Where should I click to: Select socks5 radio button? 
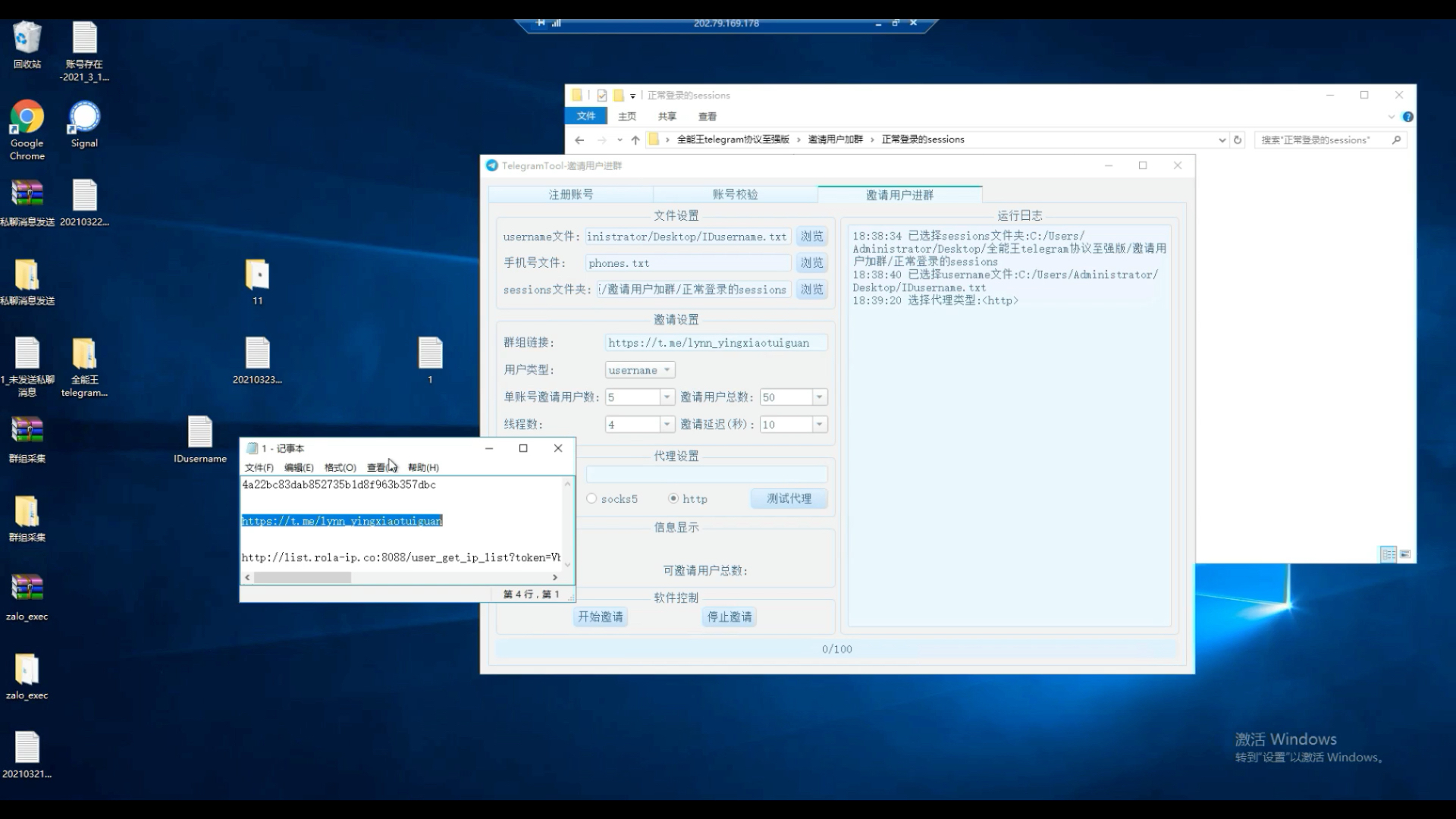coord(590,498)
